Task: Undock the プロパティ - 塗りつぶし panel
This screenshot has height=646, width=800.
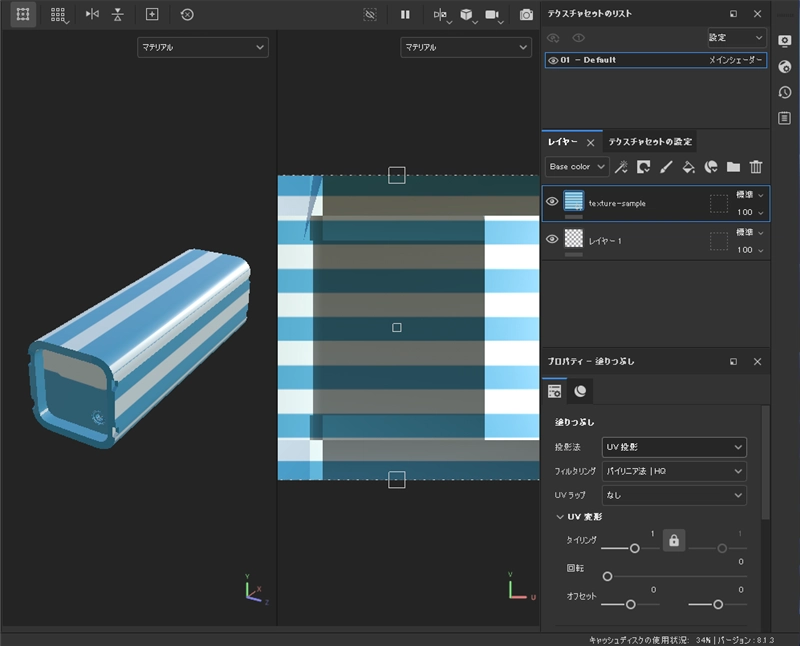Action: (733, 362)
